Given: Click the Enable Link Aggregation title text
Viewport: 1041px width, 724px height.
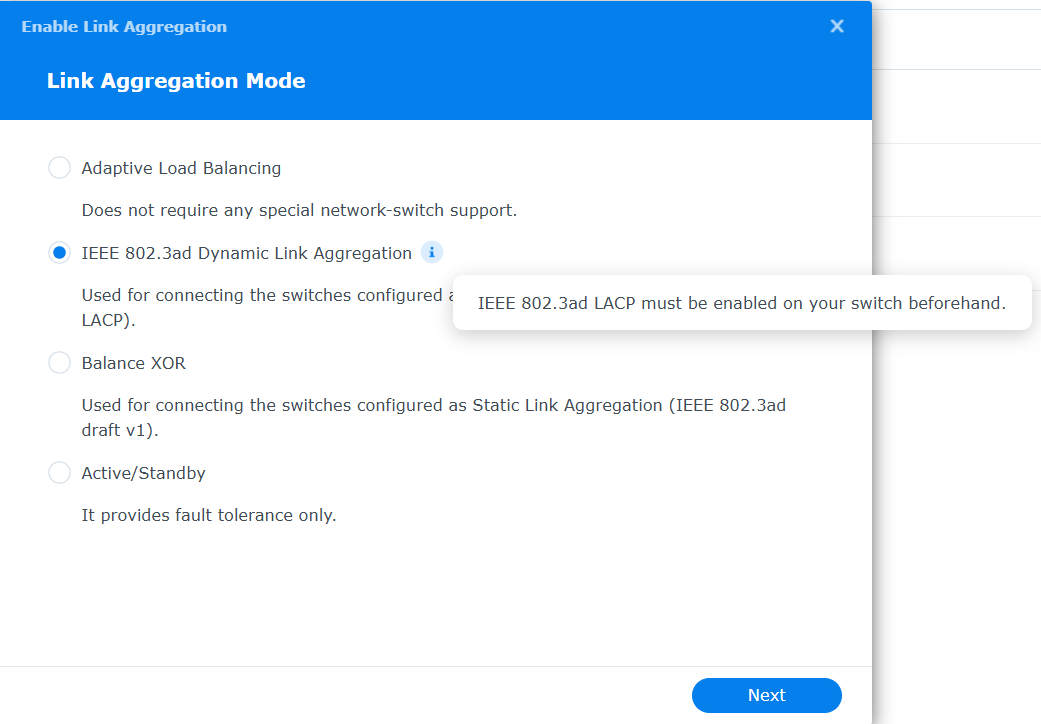Looking at the screenshot, I should 124,27.
